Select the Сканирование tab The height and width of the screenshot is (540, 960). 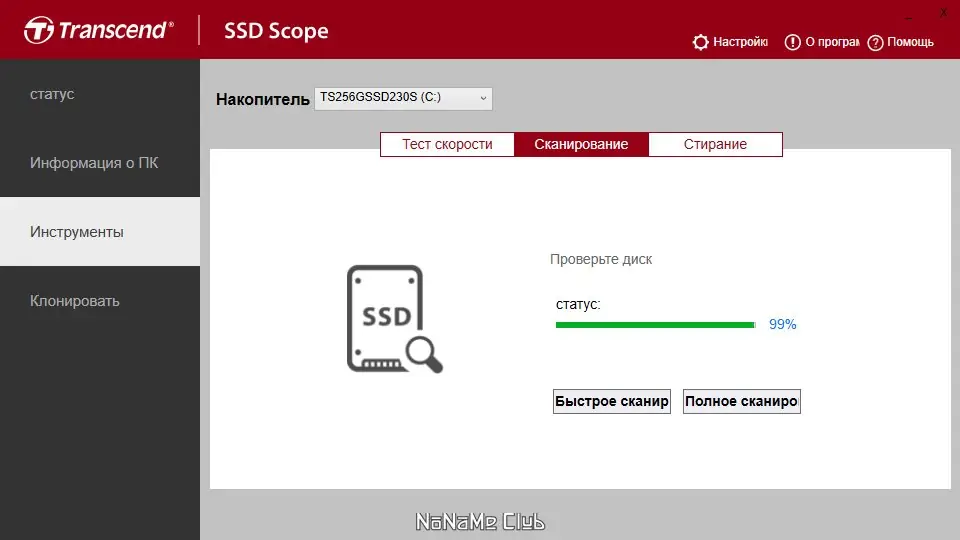pos(581,144)
